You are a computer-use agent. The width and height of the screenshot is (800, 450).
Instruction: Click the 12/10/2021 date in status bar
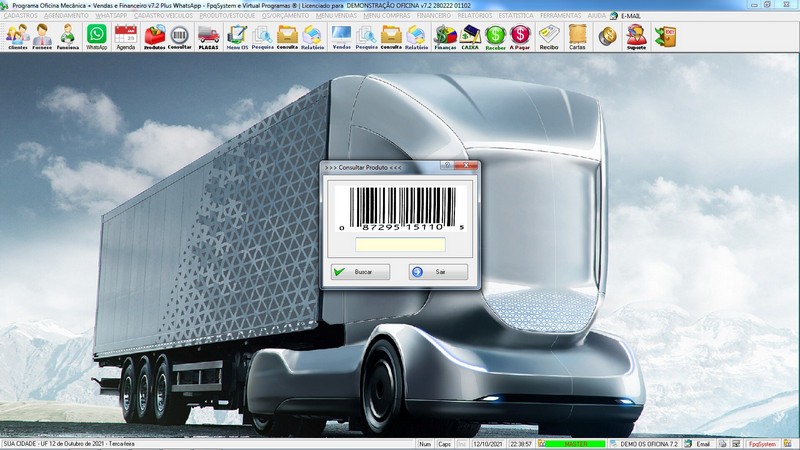(487, 444)
